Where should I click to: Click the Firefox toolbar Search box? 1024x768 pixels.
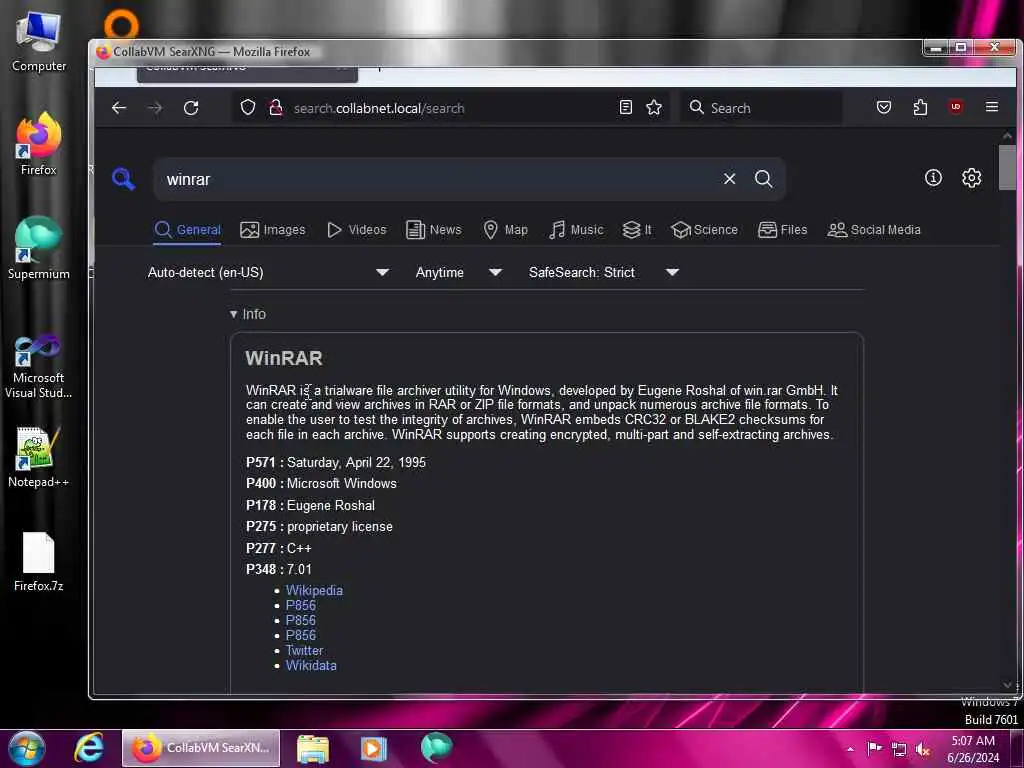tap(761, 108)
